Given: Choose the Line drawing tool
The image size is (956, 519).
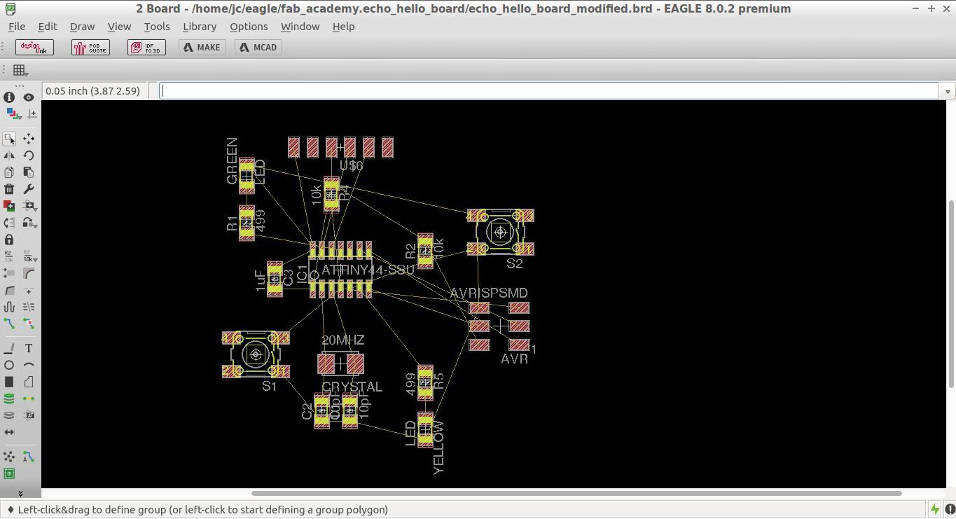Looking at the screenshot, I should pyautogui.click(x=9, y=348).
